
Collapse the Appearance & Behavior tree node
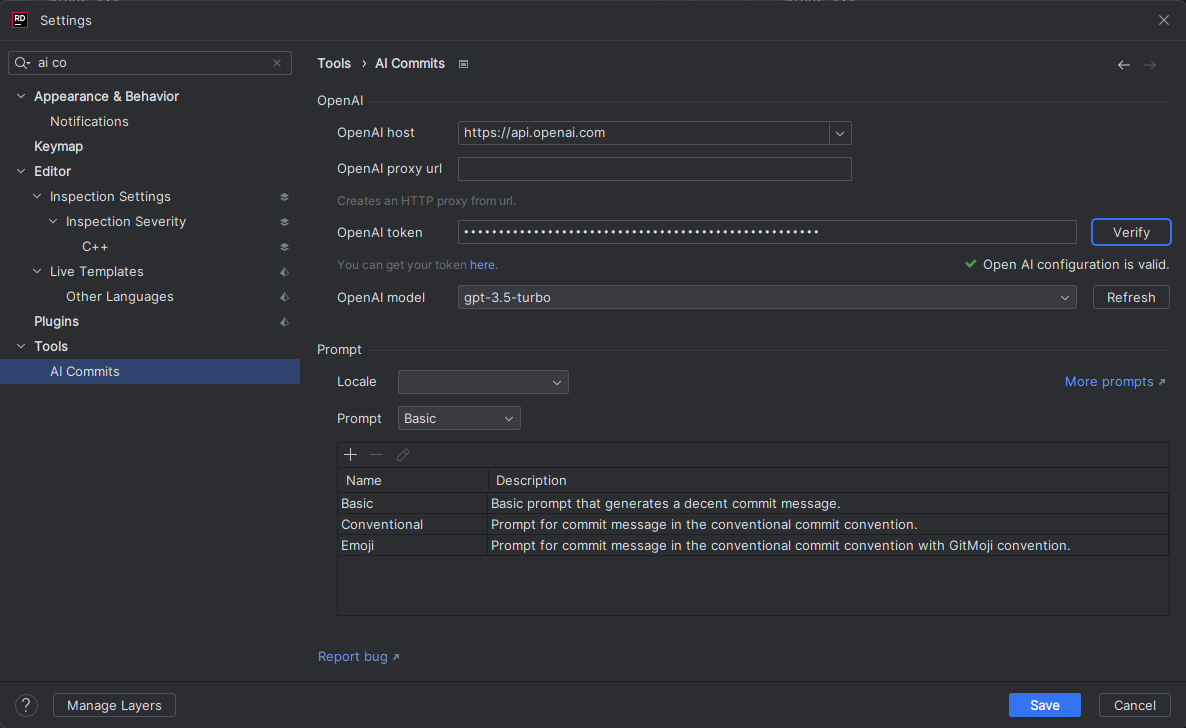[x=22, y=97]
